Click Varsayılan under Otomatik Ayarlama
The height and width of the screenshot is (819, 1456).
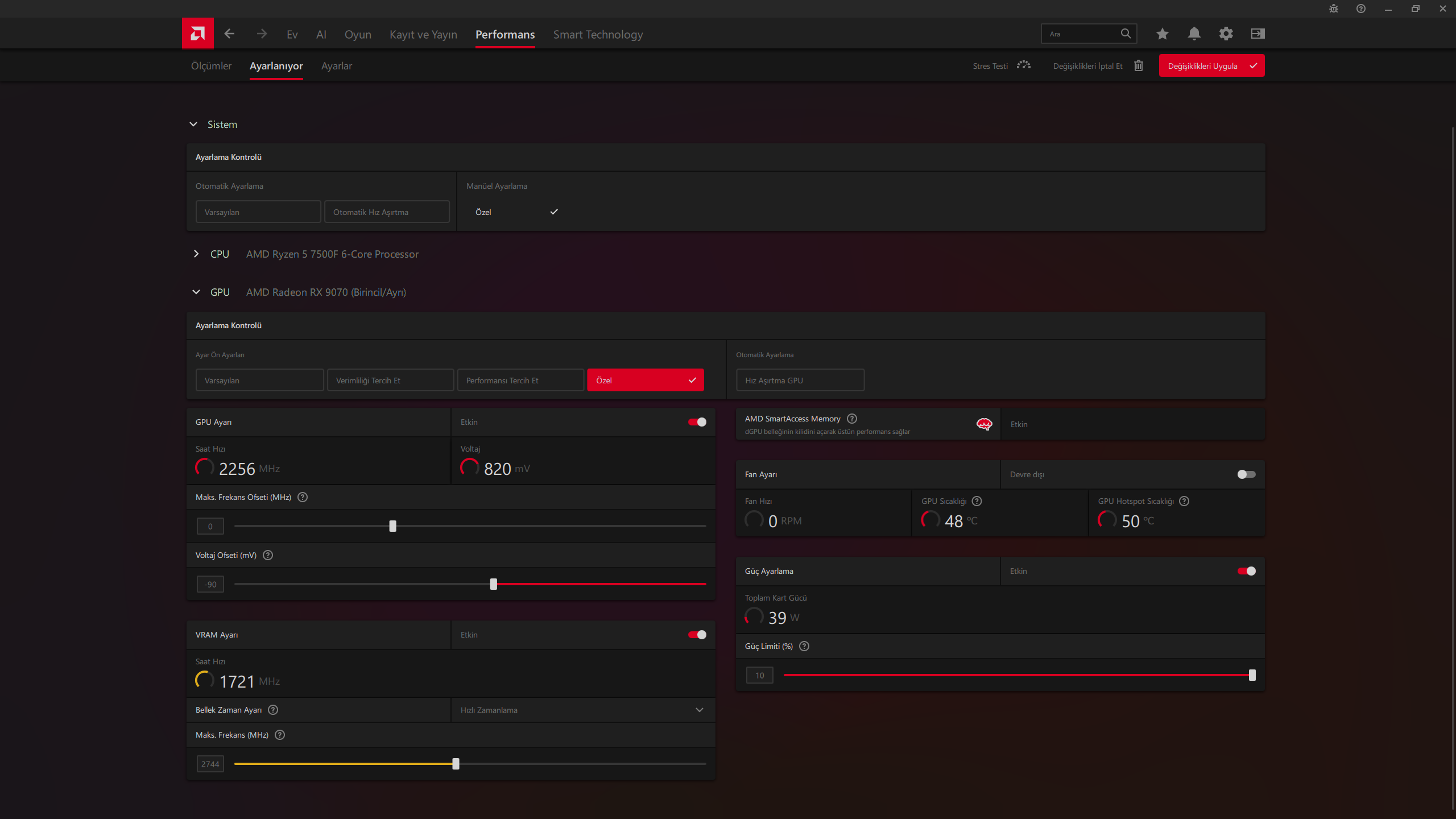tap(258, 212)
